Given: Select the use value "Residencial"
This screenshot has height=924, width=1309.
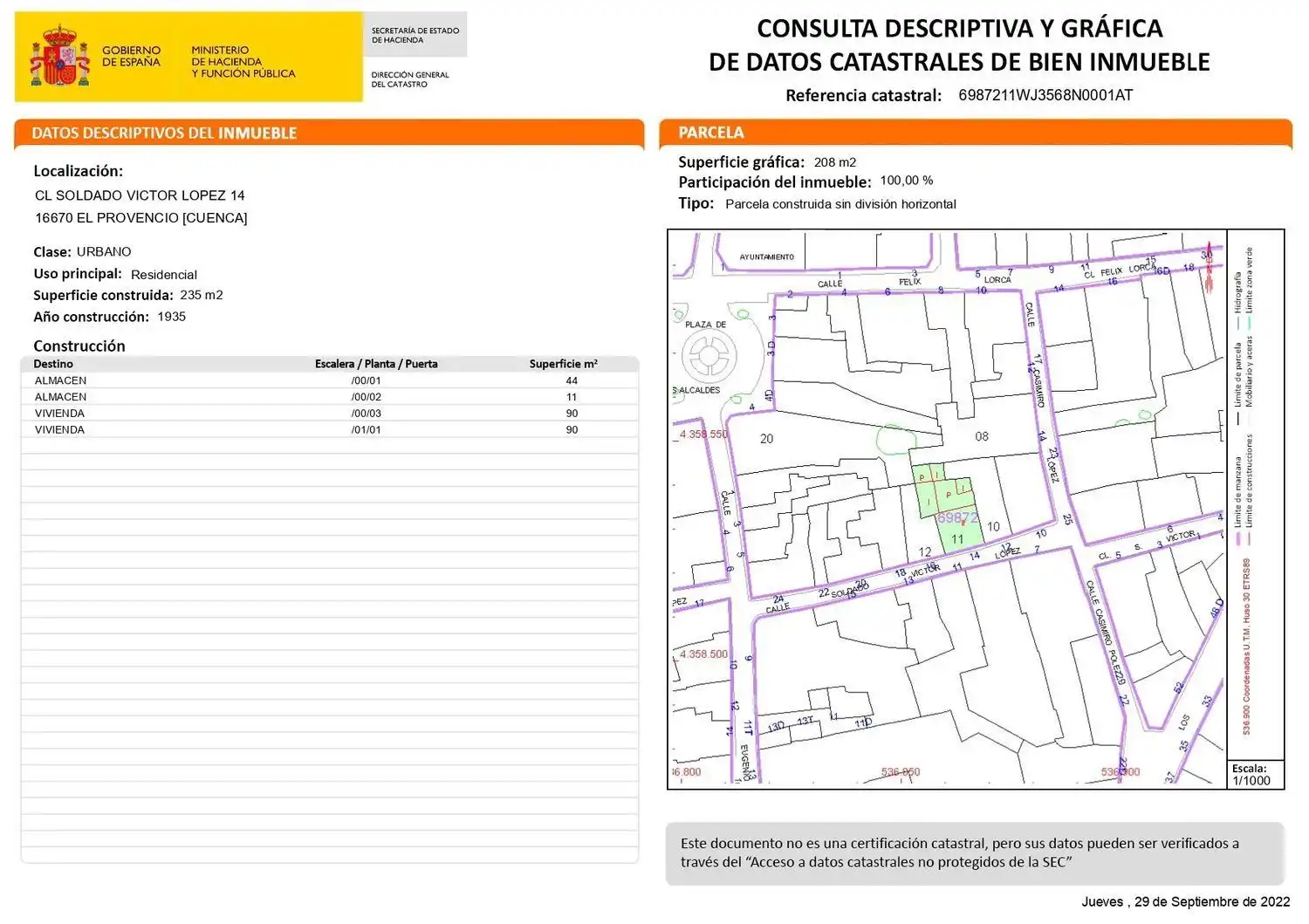Looking at the screenshot, I should tap(164, 275).
